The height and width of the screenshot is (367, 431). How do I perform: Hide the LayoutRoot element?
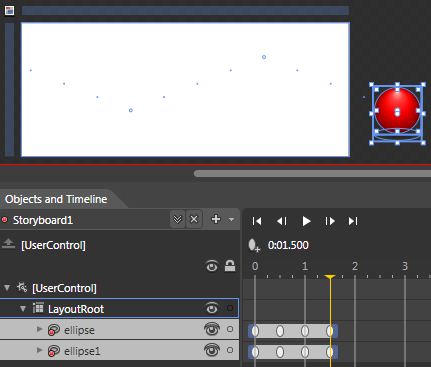tap(212, 308)
